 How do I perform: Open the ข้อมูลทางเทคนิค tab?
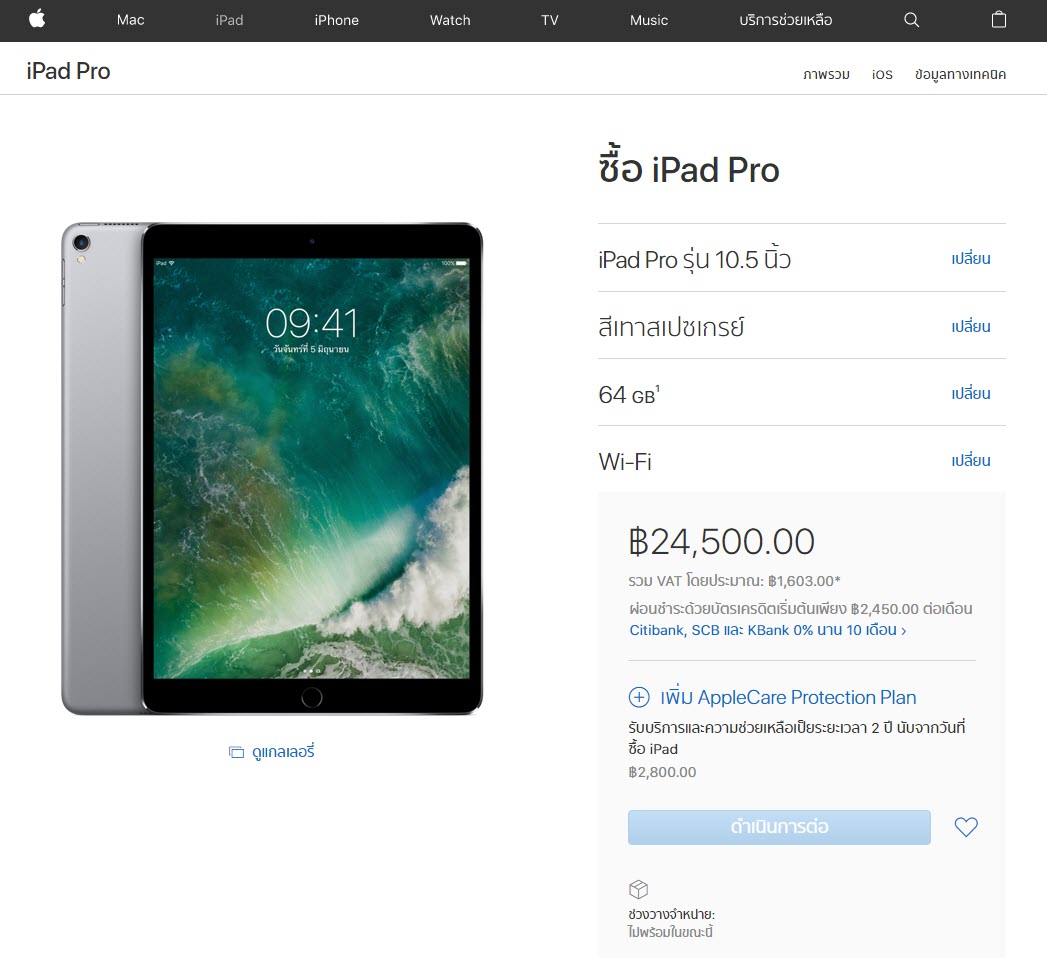tap(960, 74)
